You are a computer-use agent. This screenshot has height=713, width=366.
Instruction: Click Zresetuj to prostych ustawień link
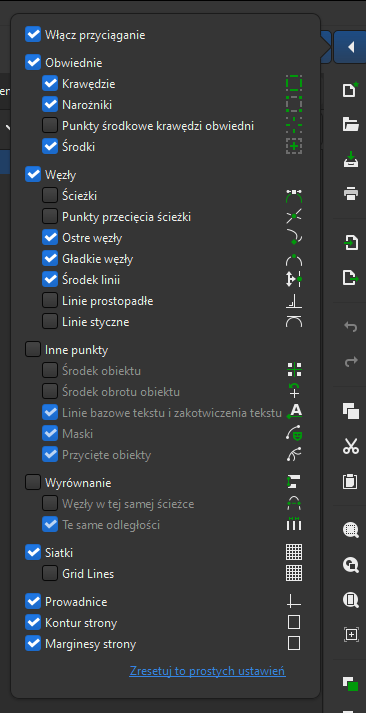click(x=207, y=671)
